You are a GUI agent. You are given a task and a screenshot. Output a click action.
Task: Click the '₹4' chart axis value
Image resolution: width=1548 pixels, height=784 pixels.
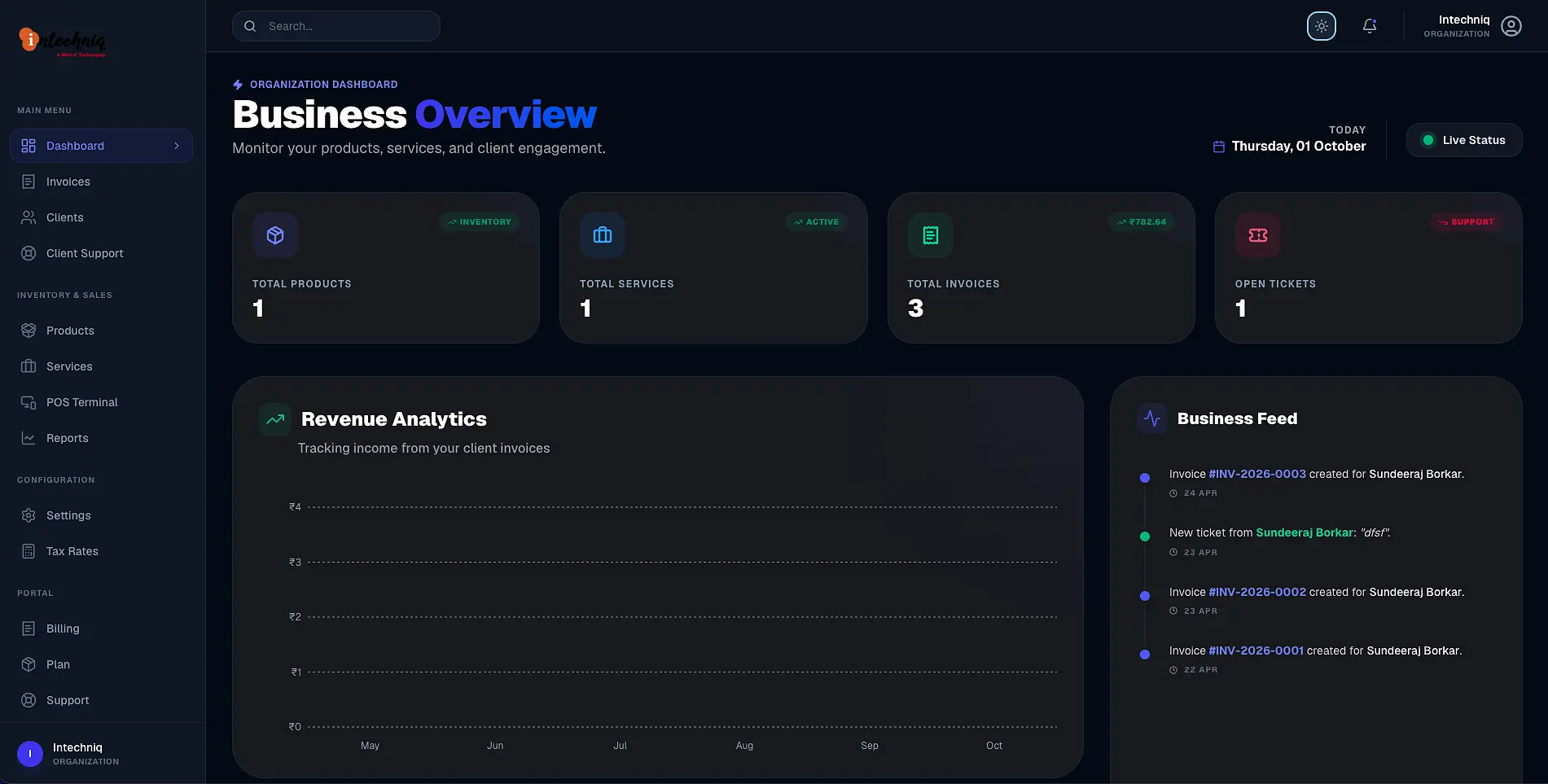tap(295, 507)
